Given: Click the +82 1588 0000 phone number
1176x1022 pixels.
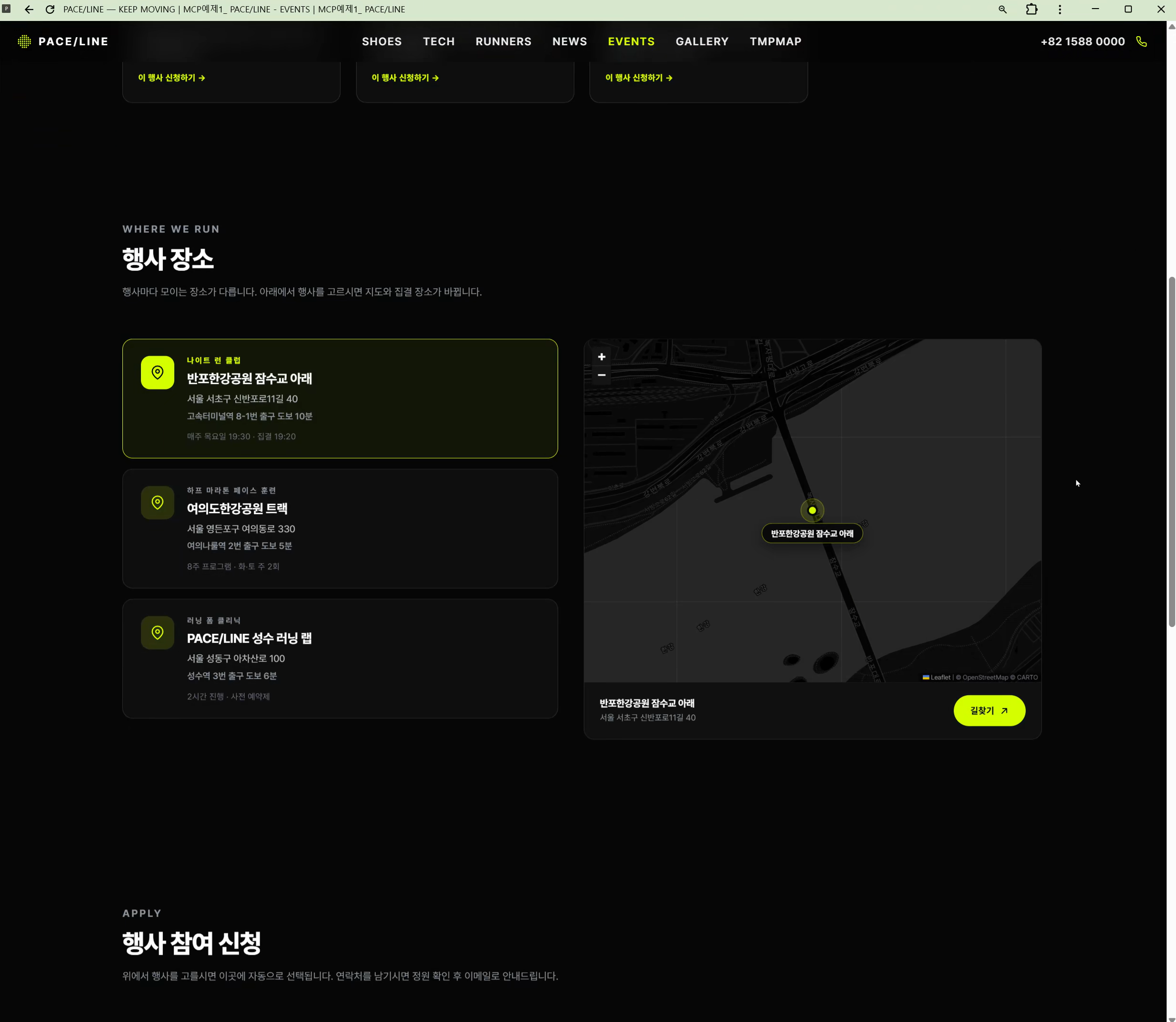Looking at the screenshot, I should (1083, 41).
